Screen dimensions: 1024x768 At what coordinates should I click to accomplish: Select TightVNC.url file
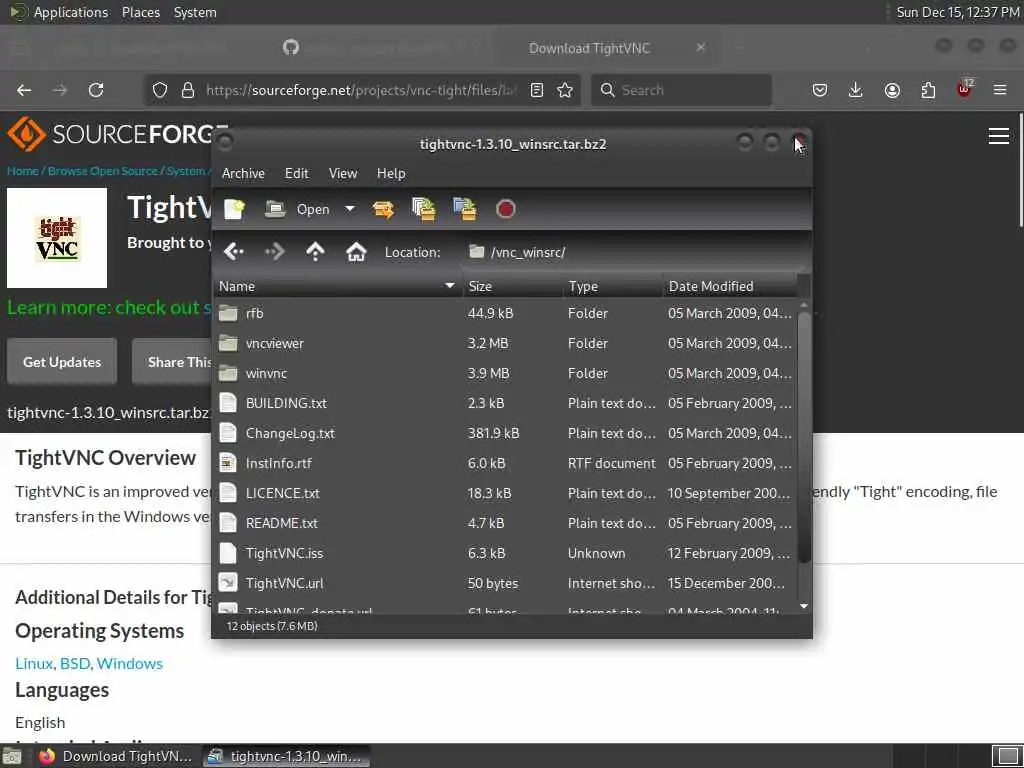[x=505, y=584]
